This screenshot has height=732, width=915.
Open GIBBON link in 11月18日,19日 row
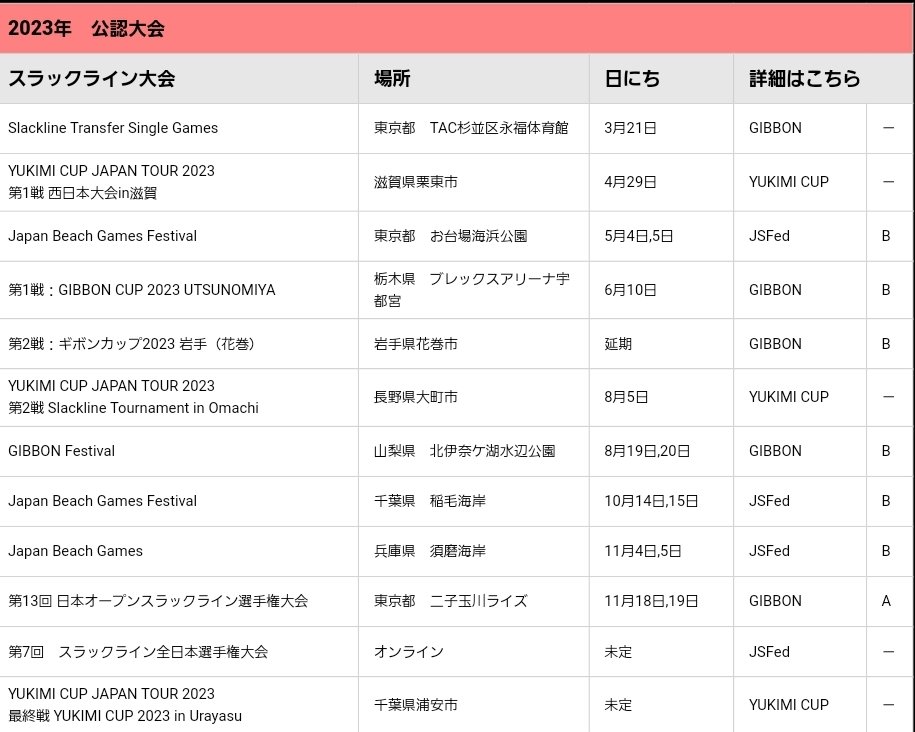coord(775,601)
